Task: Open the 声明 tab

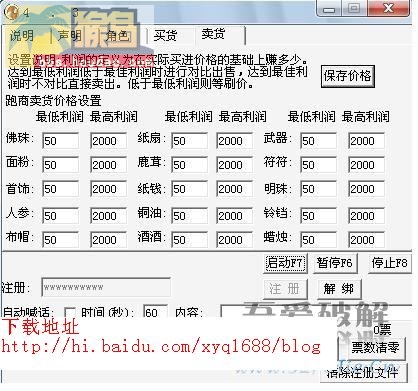Action: (x=70, y=35)
